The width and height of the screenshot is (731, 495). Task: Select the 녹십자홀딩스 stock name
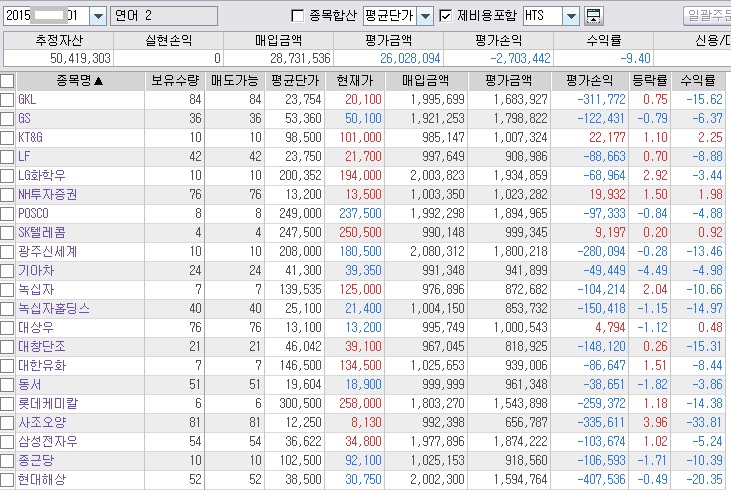coord(54,309)
